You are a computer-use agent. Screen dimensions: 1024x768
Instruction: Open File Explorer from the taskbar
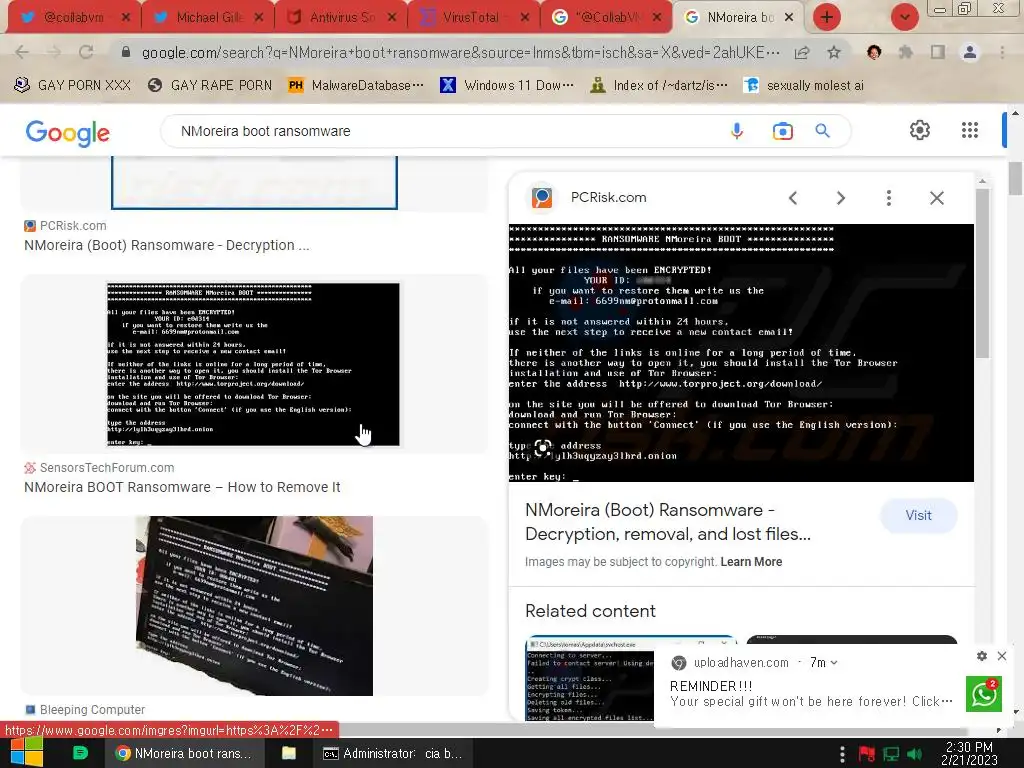[x=289, y=753]
